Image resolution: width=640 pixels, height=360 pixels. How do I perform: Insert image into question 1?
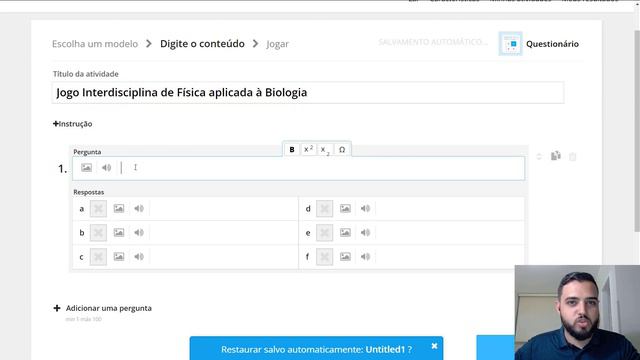click(86, 167)
